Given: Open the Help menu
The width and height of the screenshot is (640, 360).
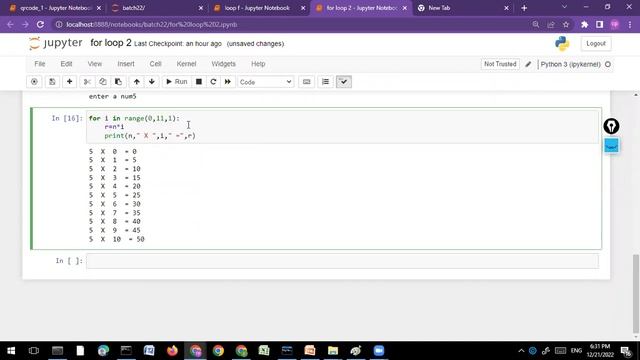Looking at the screenshot, I should (258, 64).
